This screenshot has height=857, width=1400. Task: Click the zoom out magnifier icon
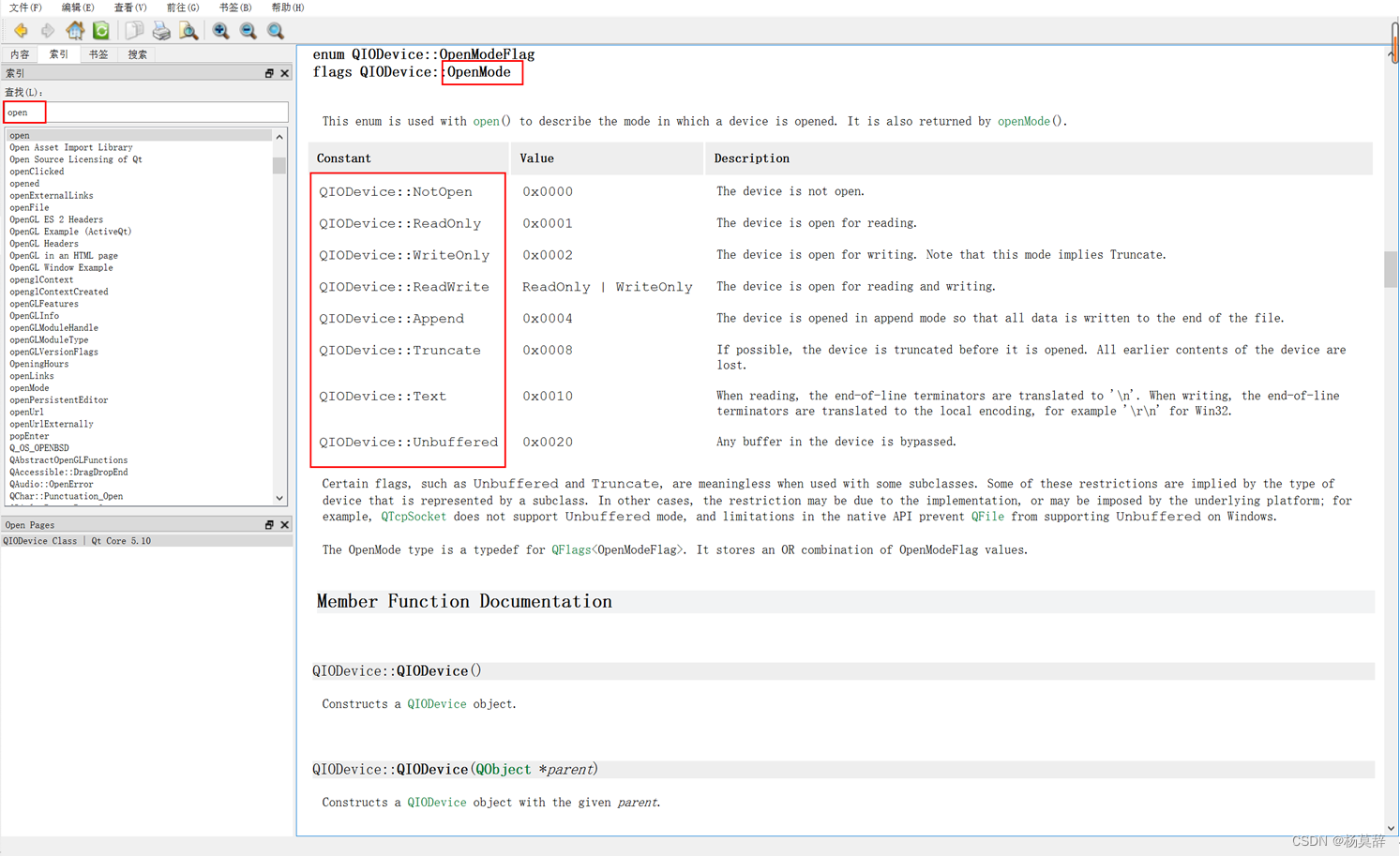248,31
